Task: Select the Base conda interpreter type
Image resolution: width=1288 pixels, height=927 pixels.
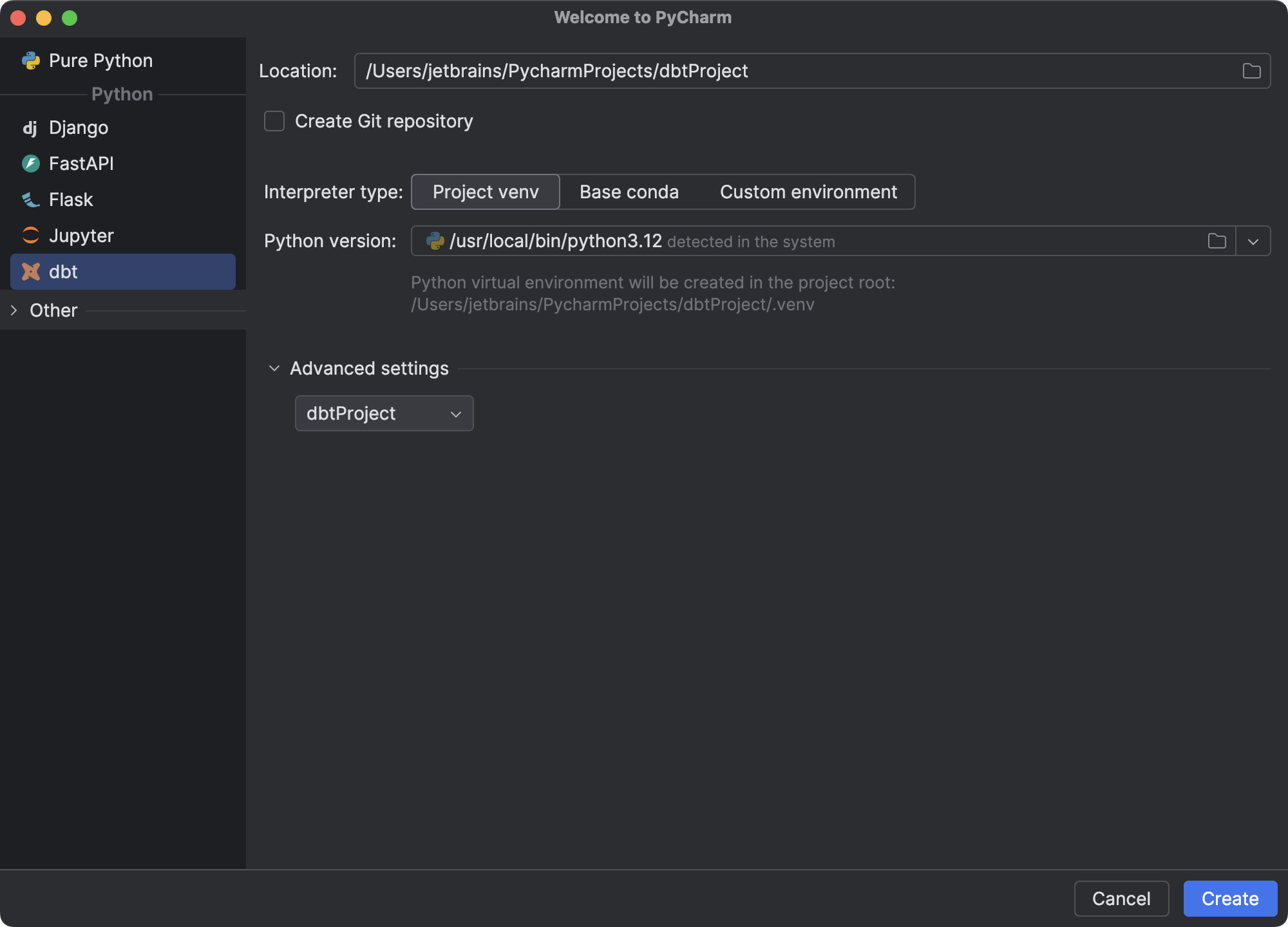Action: [629, 192]
